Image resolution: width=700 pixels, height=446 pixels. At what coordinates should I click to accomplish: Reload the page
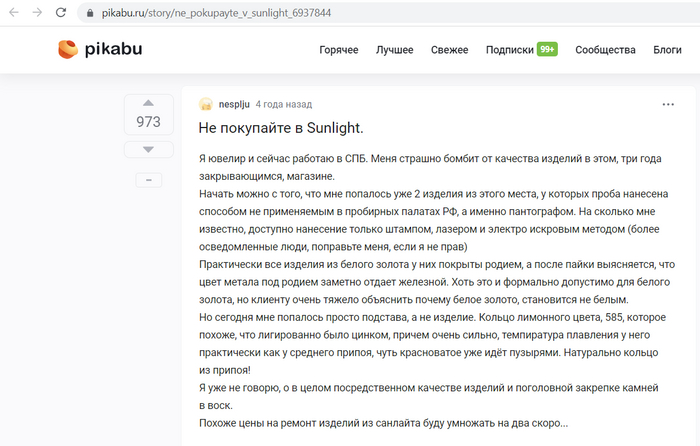[x=62, y=13]
